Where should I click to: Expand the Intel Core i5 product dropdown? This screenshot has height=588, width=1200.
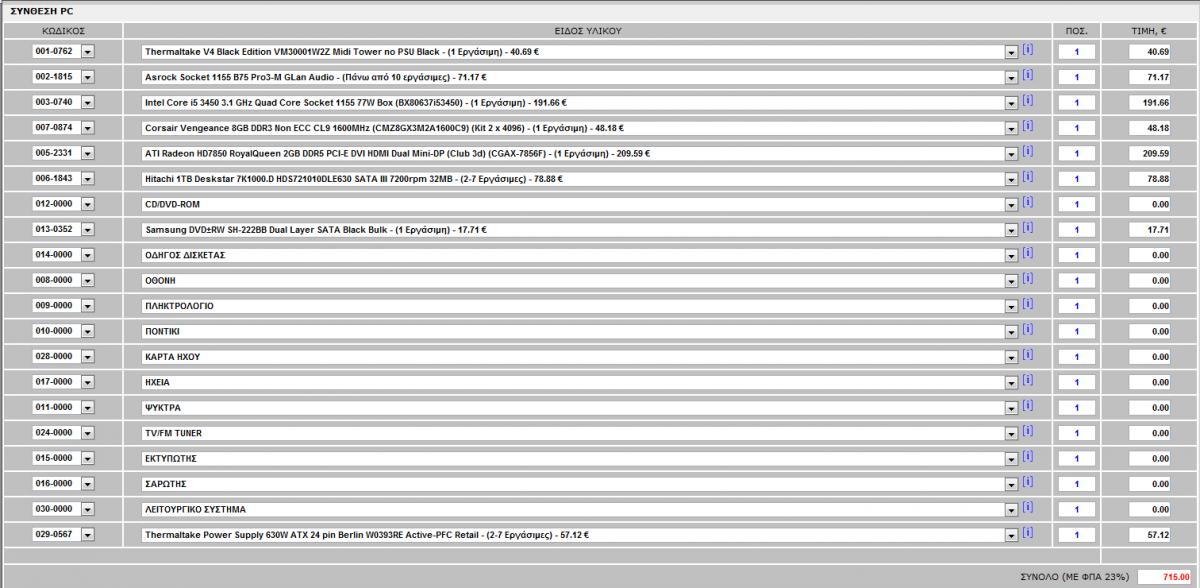click(x=1011, y=102)
